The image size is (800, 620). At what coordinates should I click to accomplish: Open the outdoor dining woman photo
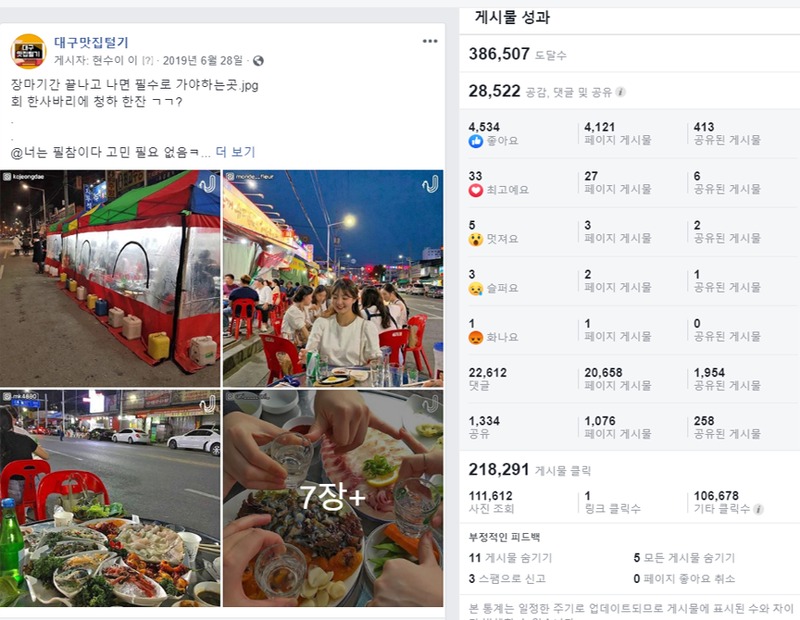point(333,278)
